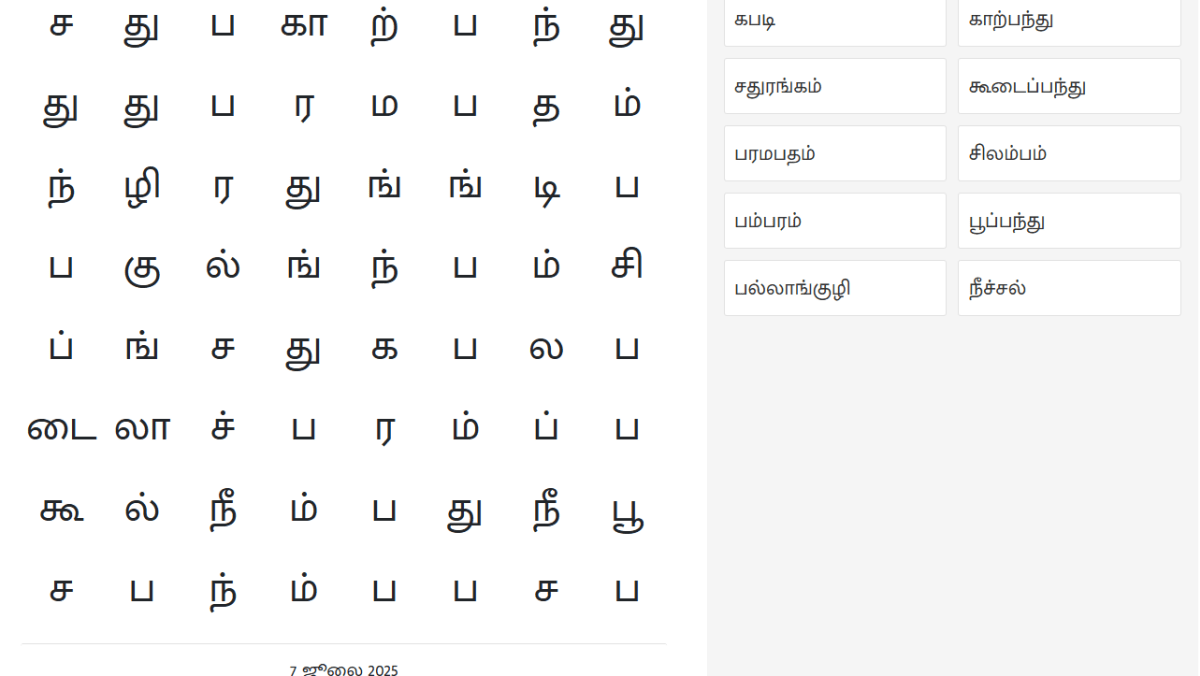Click the பூப்பந்து word entry

point(1068,220)
